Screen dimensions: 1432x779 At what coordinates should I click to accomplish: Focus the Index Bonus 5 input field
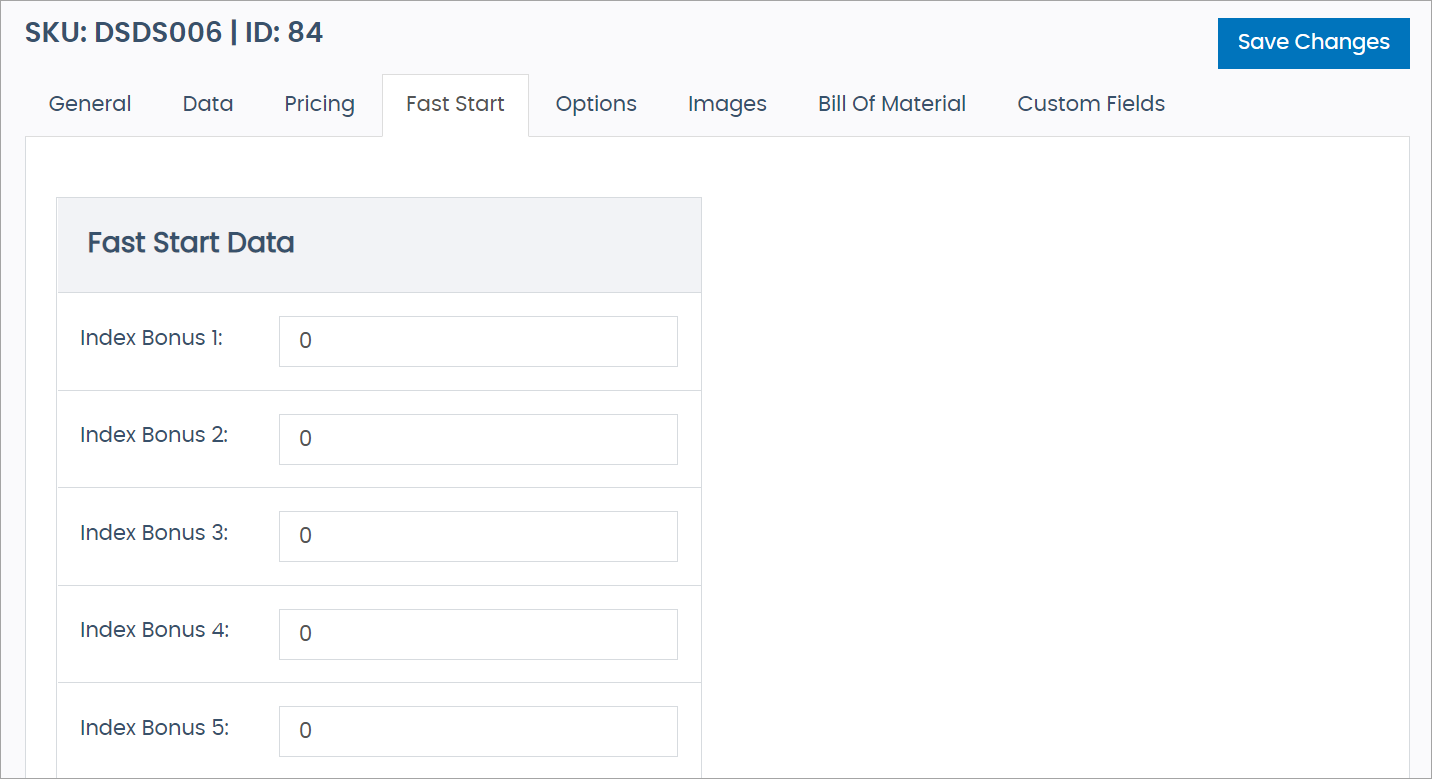(478, 731)
